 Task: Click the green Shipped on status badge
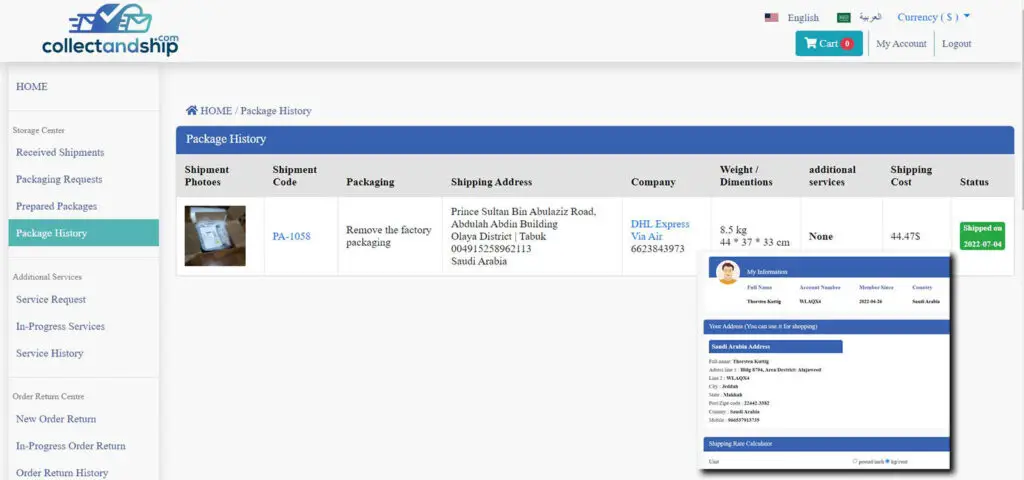click(x=981, y=236)
